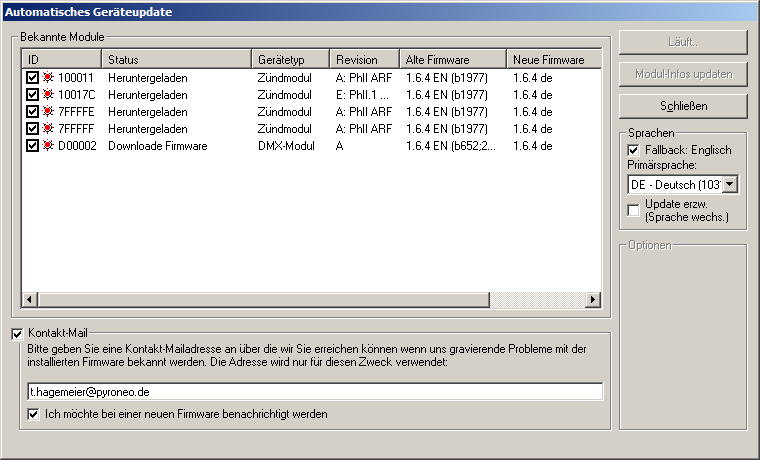Screen dimensions: 760x460
Task: Click the horizontal scrollbar thumb
Action: 263,300
